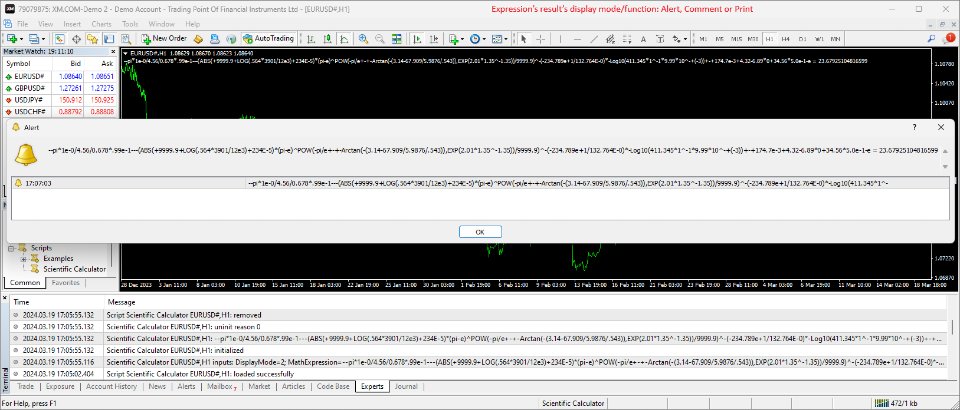Viewport: 960px width, 410px height.
Task: Select USDJPY# in Market Watch
Action: [x=58, y=100]
